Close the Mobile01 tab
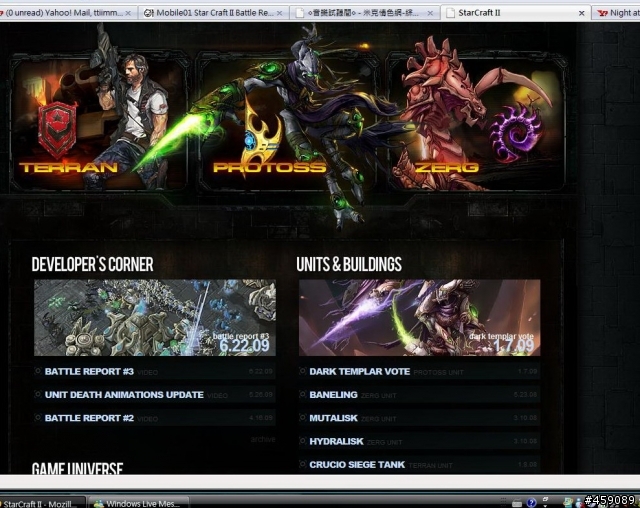Viewport: 640px width, 508px height. tap(280, 13)
